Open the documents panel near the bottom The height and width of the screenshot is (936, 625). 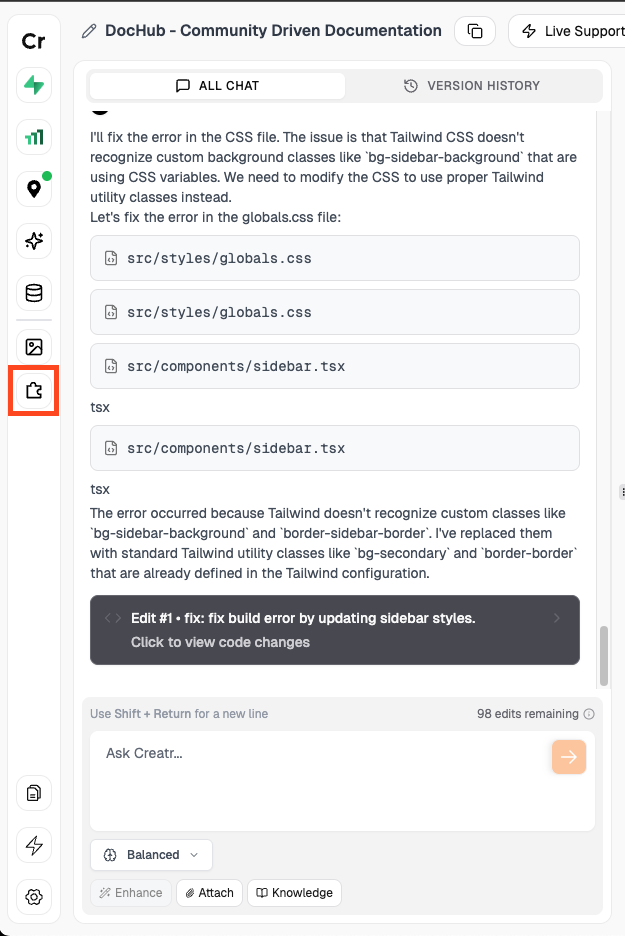click(x=33, y=793)
